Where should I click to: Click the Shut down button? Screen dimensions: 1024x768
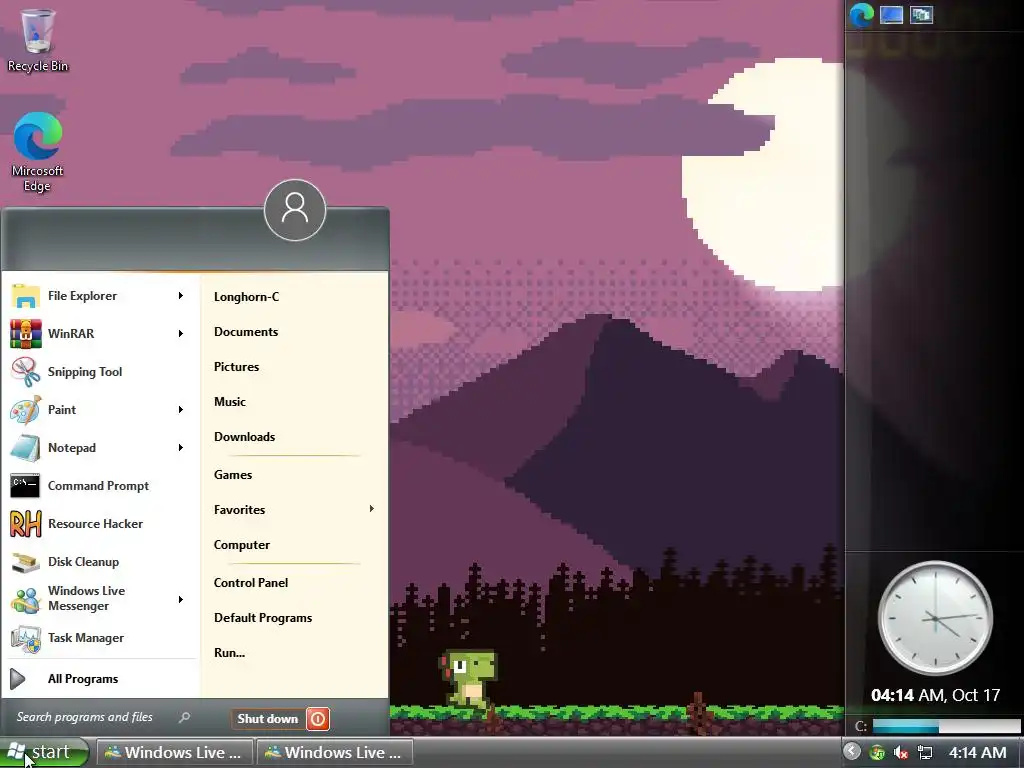point(268,719)
